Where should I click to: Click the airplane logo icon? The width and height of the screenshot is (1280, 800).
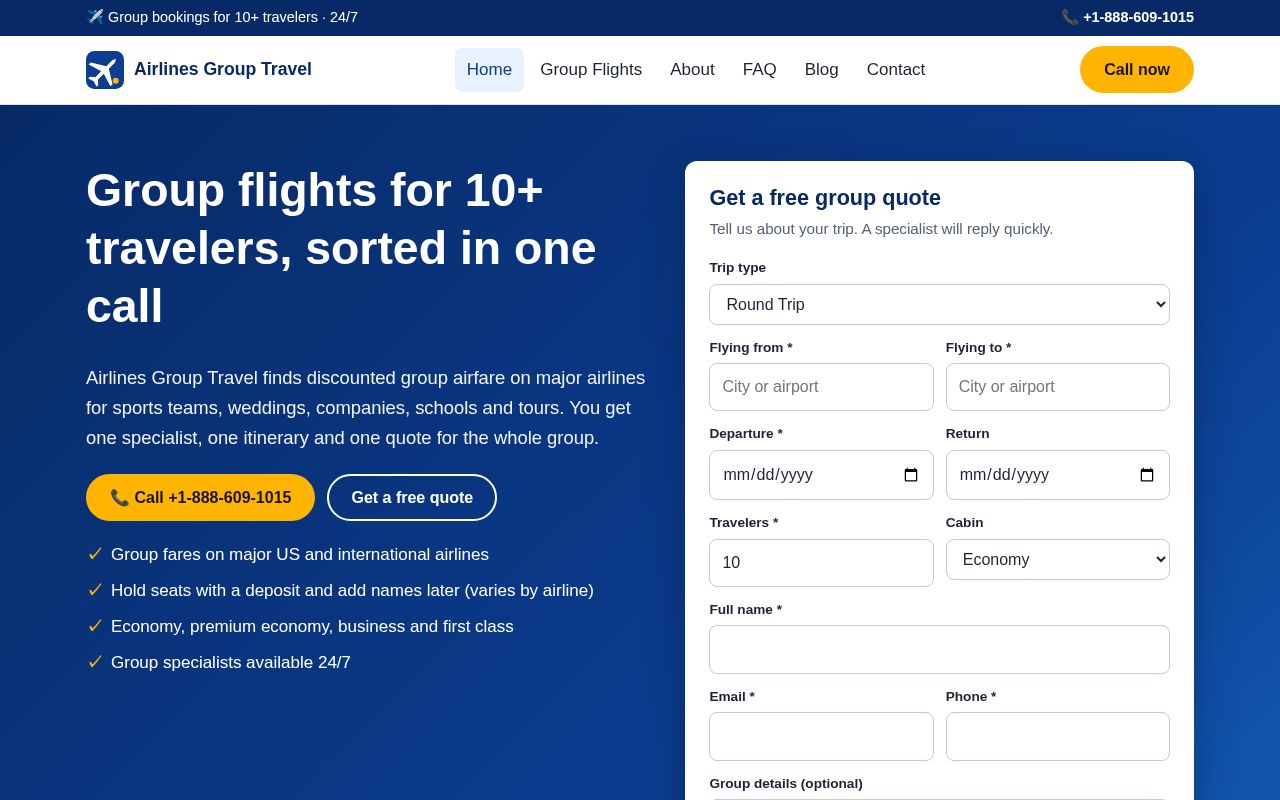[105, 70]
